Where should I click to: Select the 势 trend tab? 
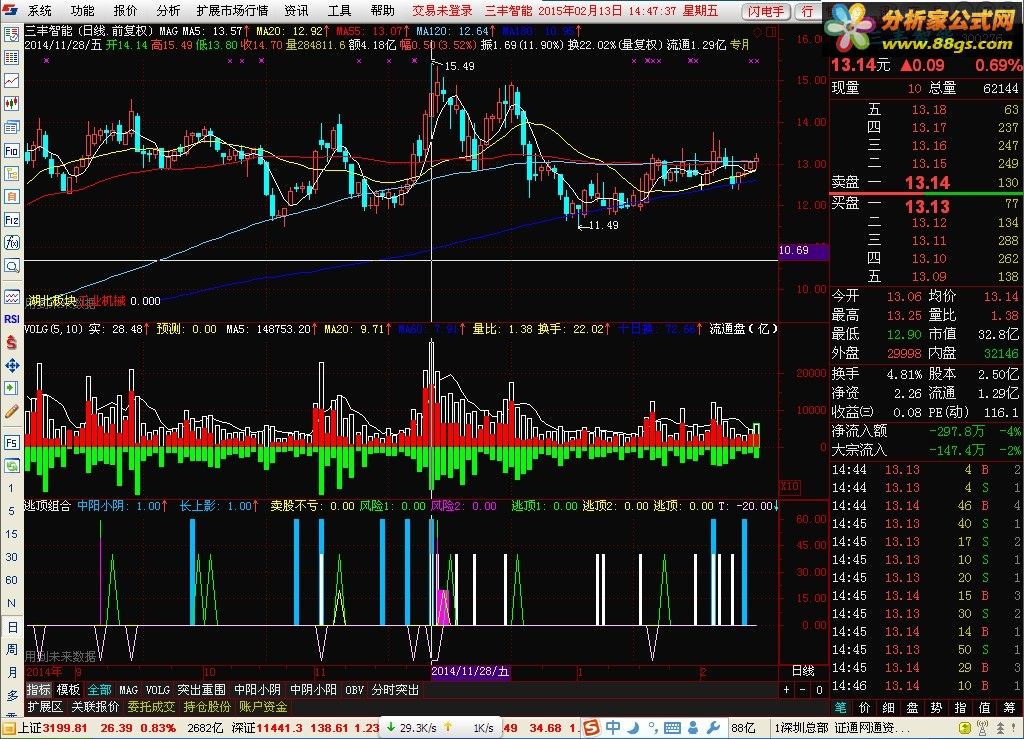(936, 707)
